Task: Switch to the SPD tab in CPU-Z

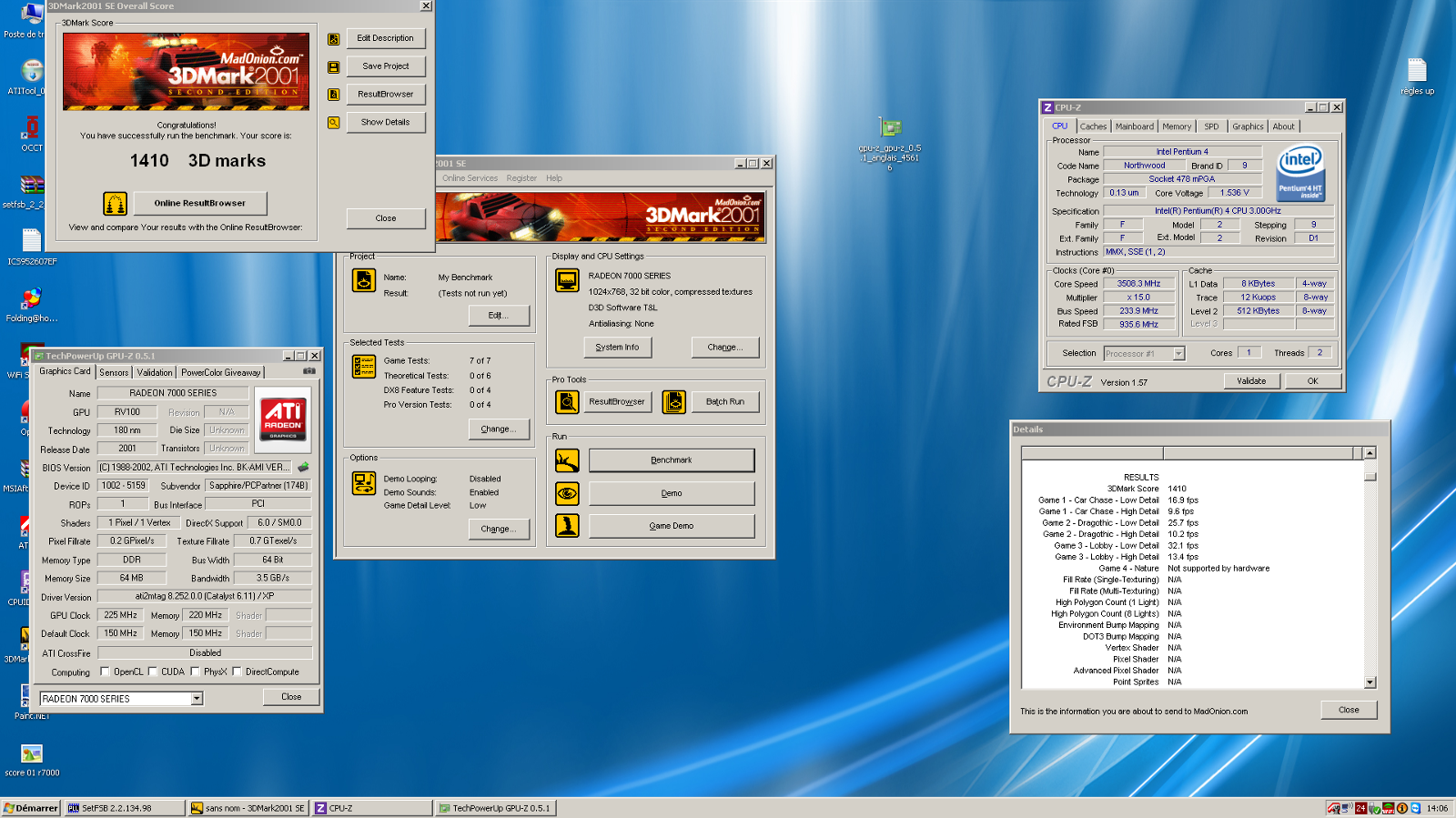Action: [1211, 126]
